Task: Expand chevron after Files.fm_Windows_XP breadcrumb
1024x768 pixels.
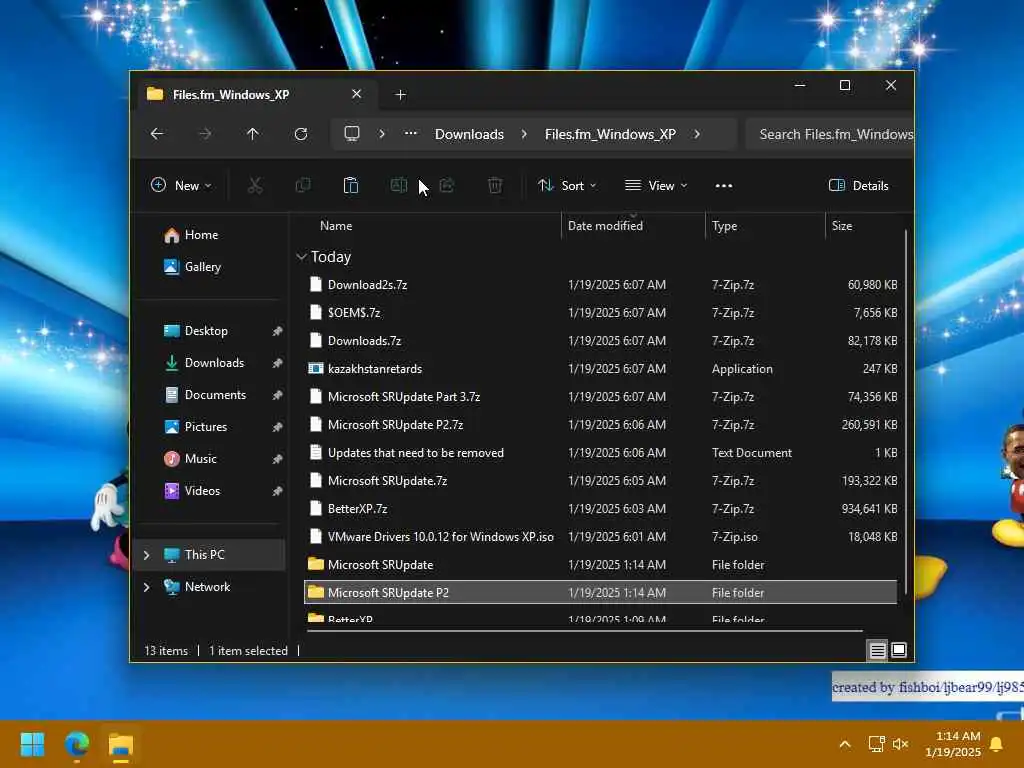Action: coord(697,134)
